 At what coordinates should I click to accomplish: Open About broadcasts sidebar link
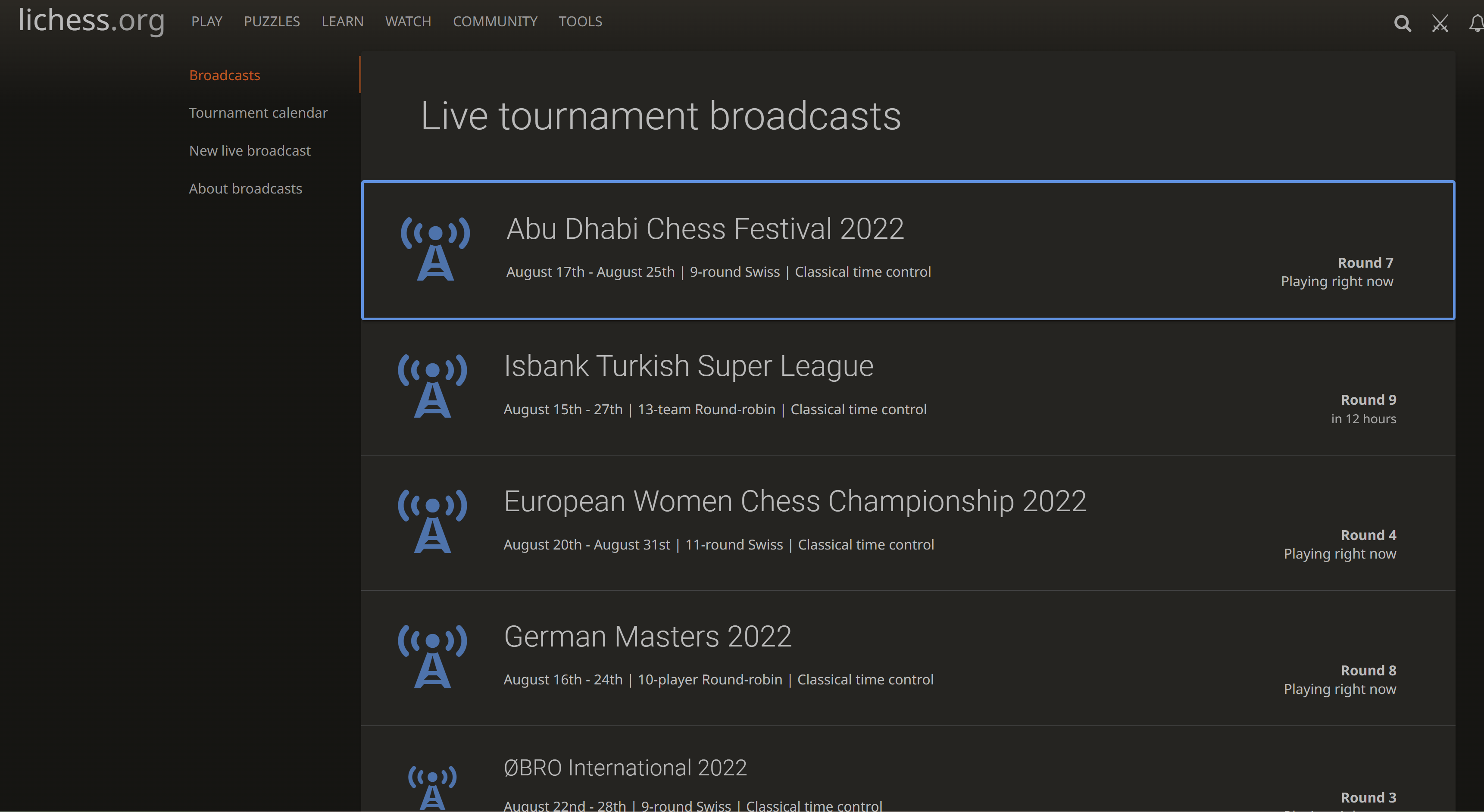point(245,189)
